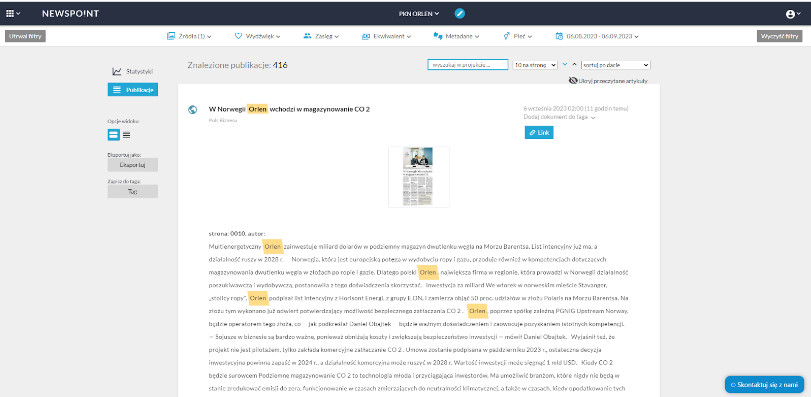Open the user account icon

(793, 14)
